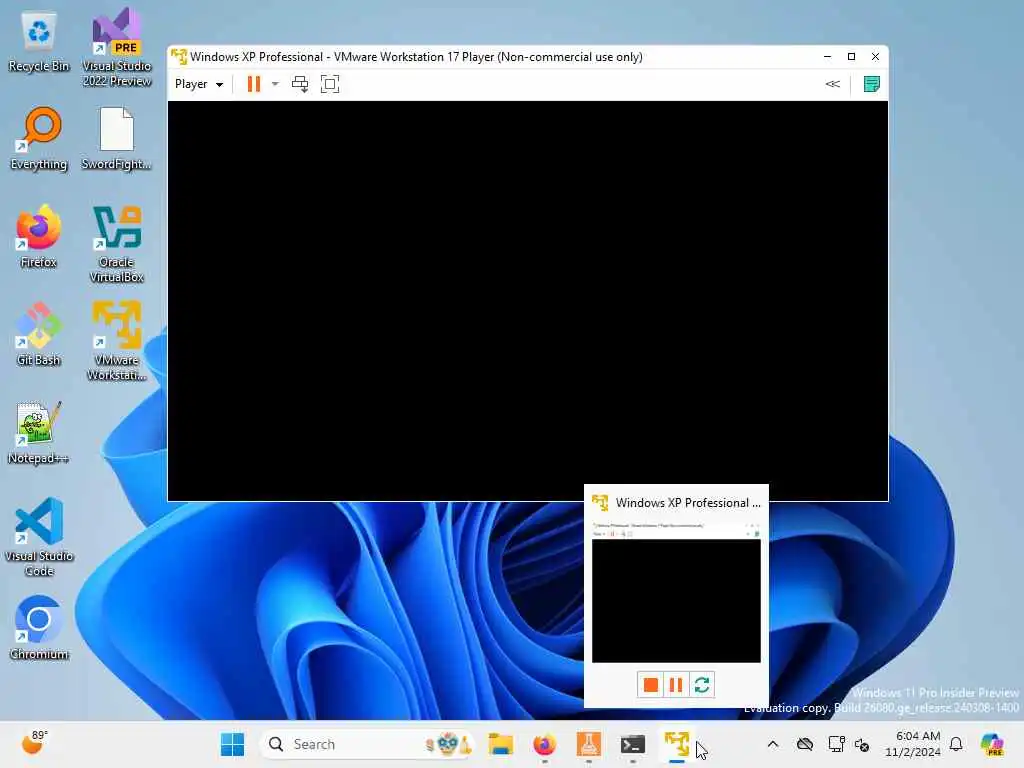Select the VMware Workstation desktop shortcut
This screenshot has width=1024, height=768.
tap(117, 341)
